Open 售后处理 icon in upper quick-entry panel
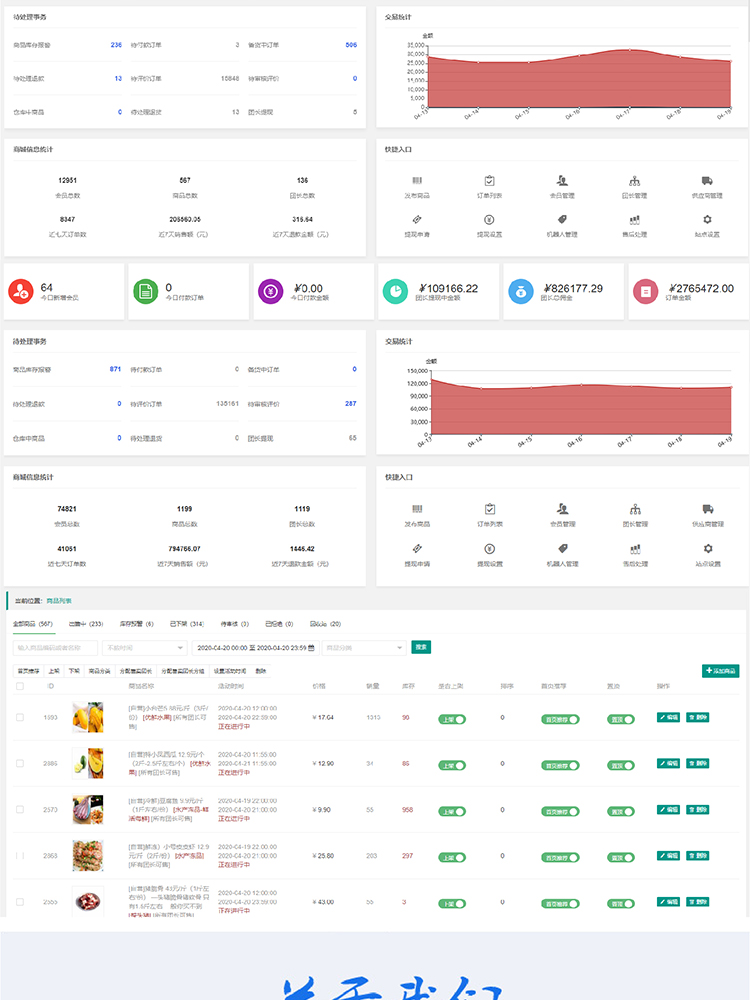This screenshot has height=1000, width=750. [x=635, y=219]
